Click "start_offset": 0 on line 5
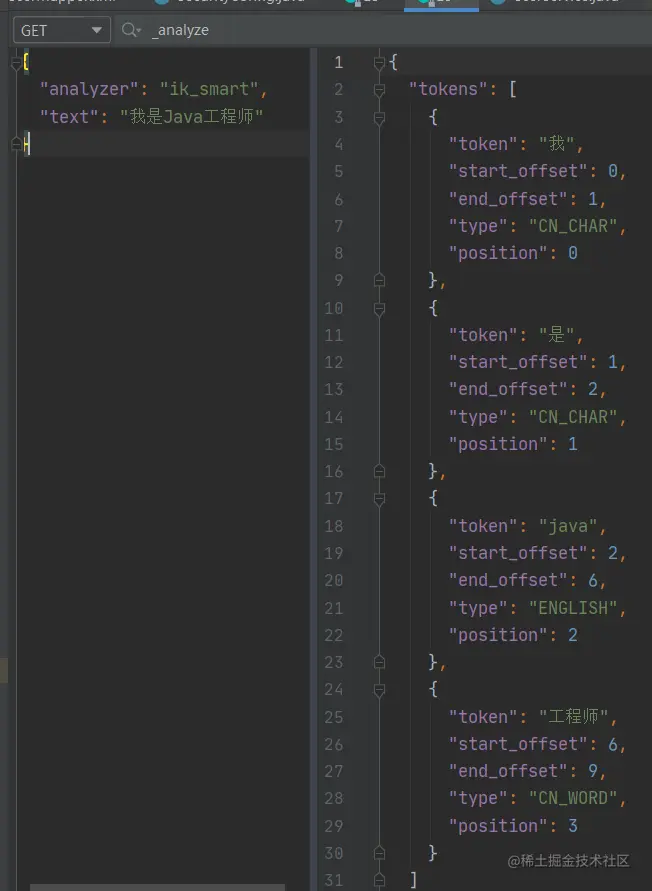This screenshot has width=652, height=891. pyautogui.click(x=534, y=171)
